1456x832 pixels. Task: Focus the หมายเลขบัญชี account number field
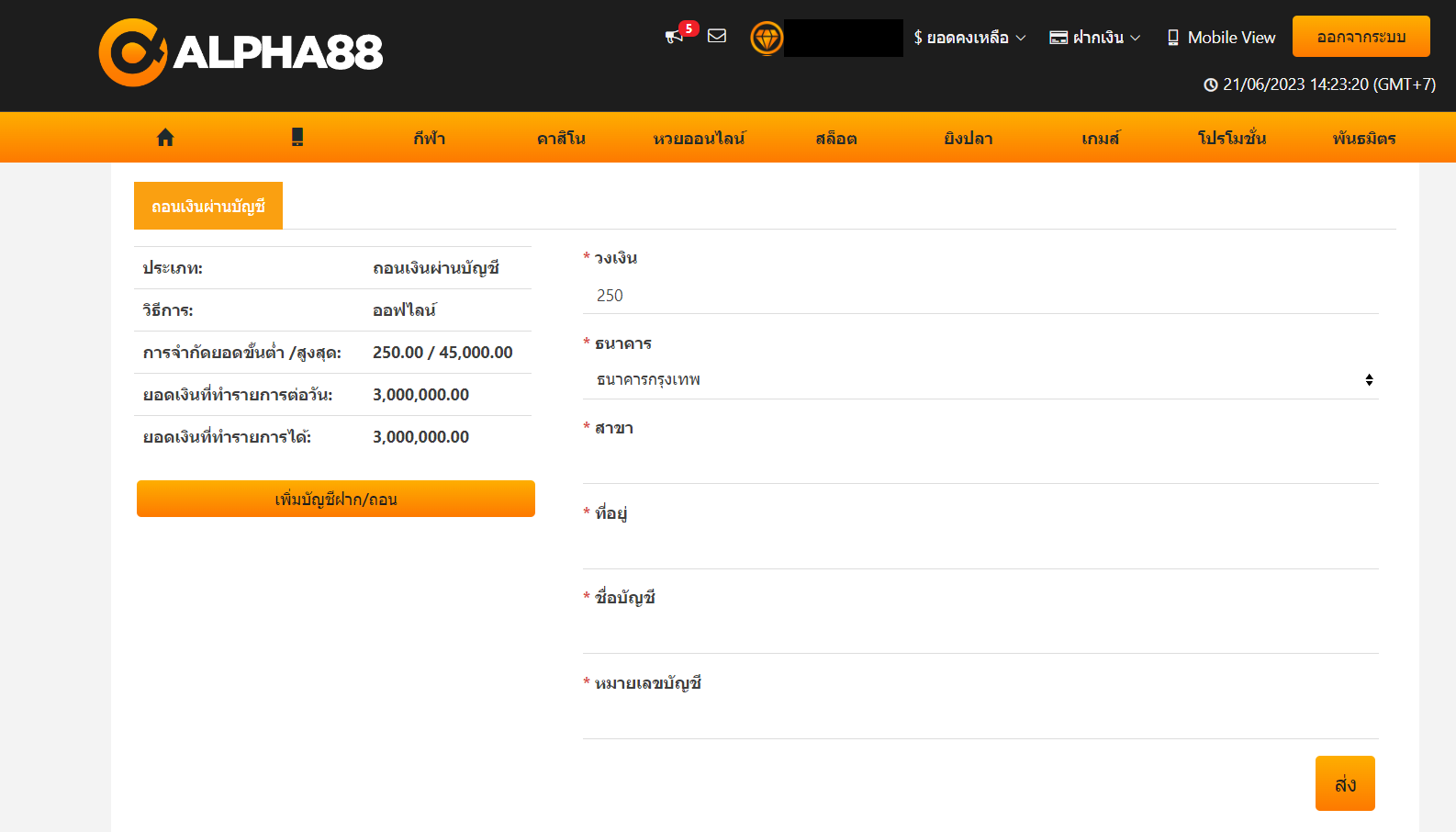point(980,721)
